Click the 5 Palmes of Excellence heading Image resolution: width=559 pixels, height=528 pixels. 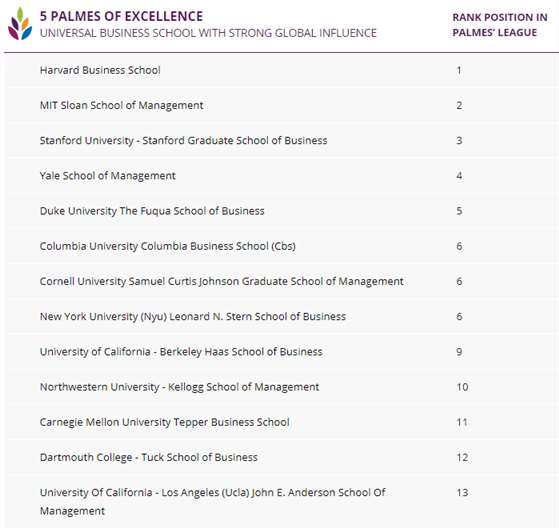(121, 16)
